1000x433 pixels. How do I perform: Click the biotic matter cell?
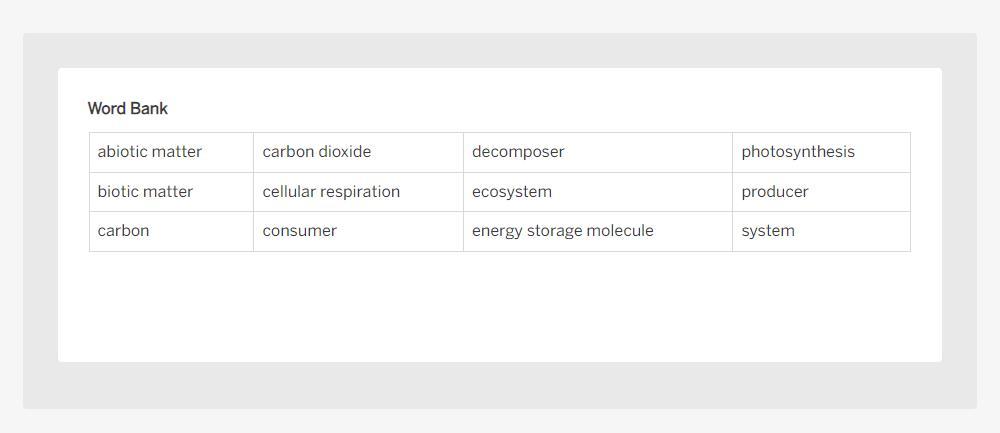pyautogui.click(x=145, y=192)
